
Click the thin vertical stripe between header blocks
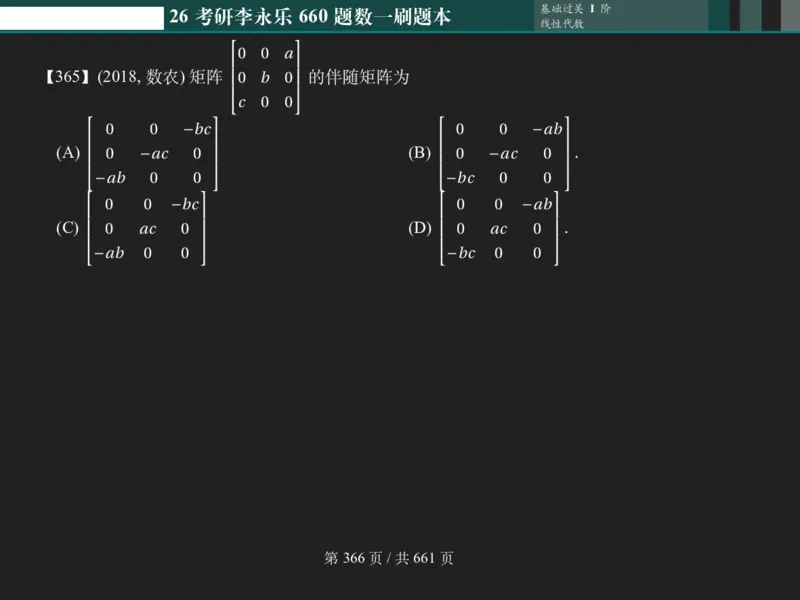point(735,14)
